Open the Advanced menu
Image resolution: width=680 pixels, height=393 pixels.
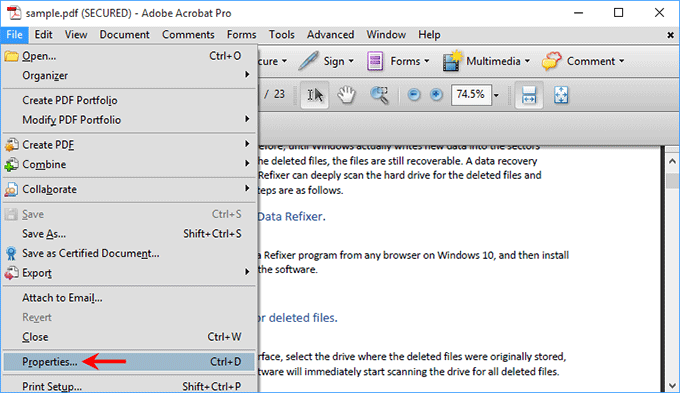pyautogui.click(x=330, y=35)
